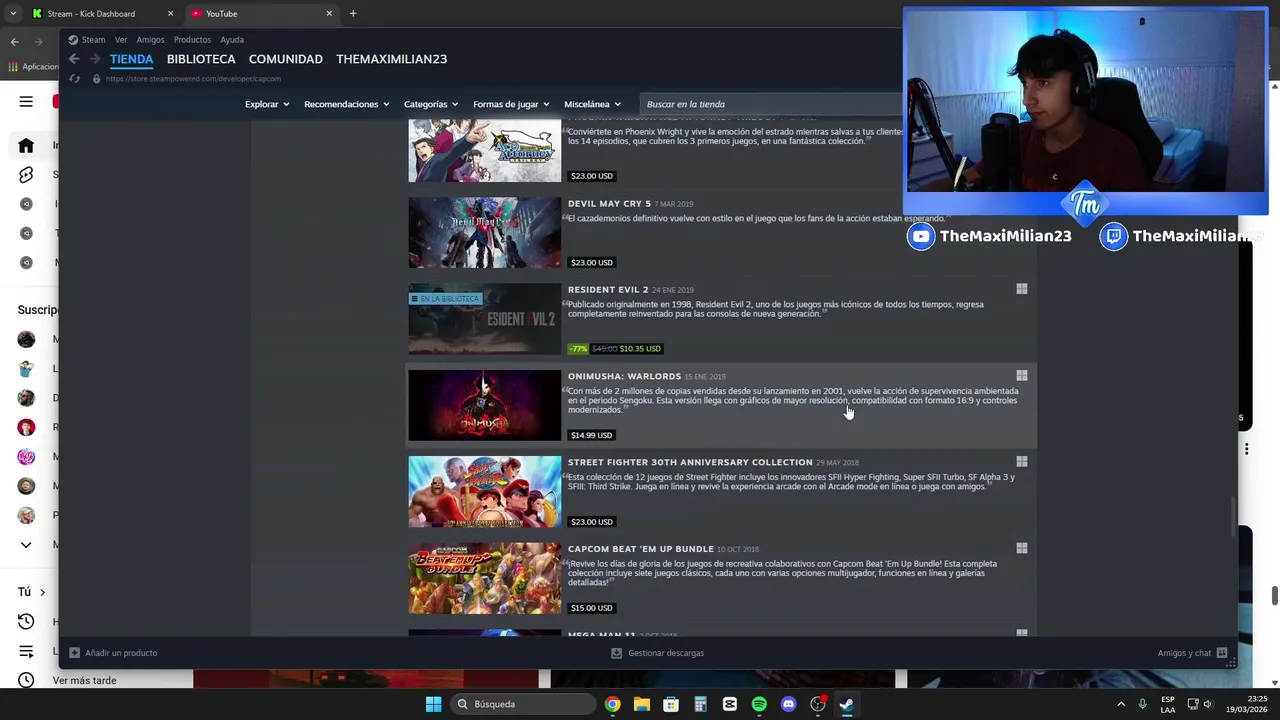Open the Productos menu
1280x720 pixels.
[192, 40]
